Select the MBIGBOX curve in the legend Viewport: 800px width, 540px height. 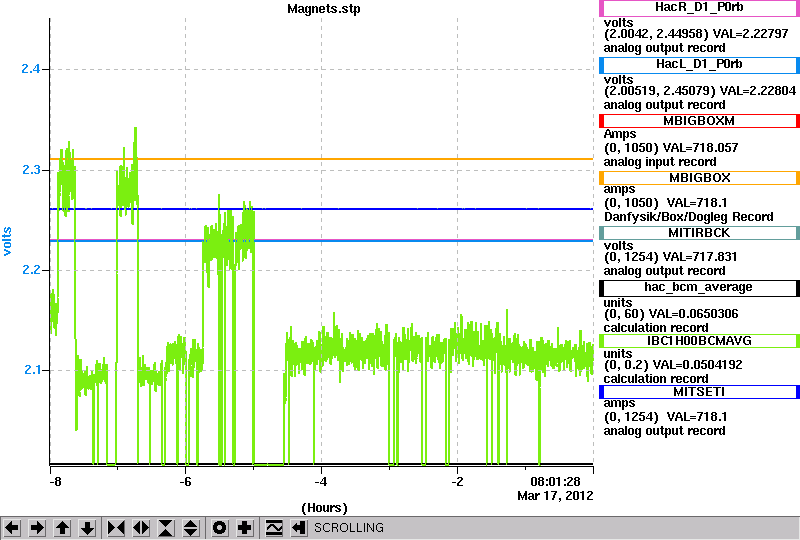[699, 178]
